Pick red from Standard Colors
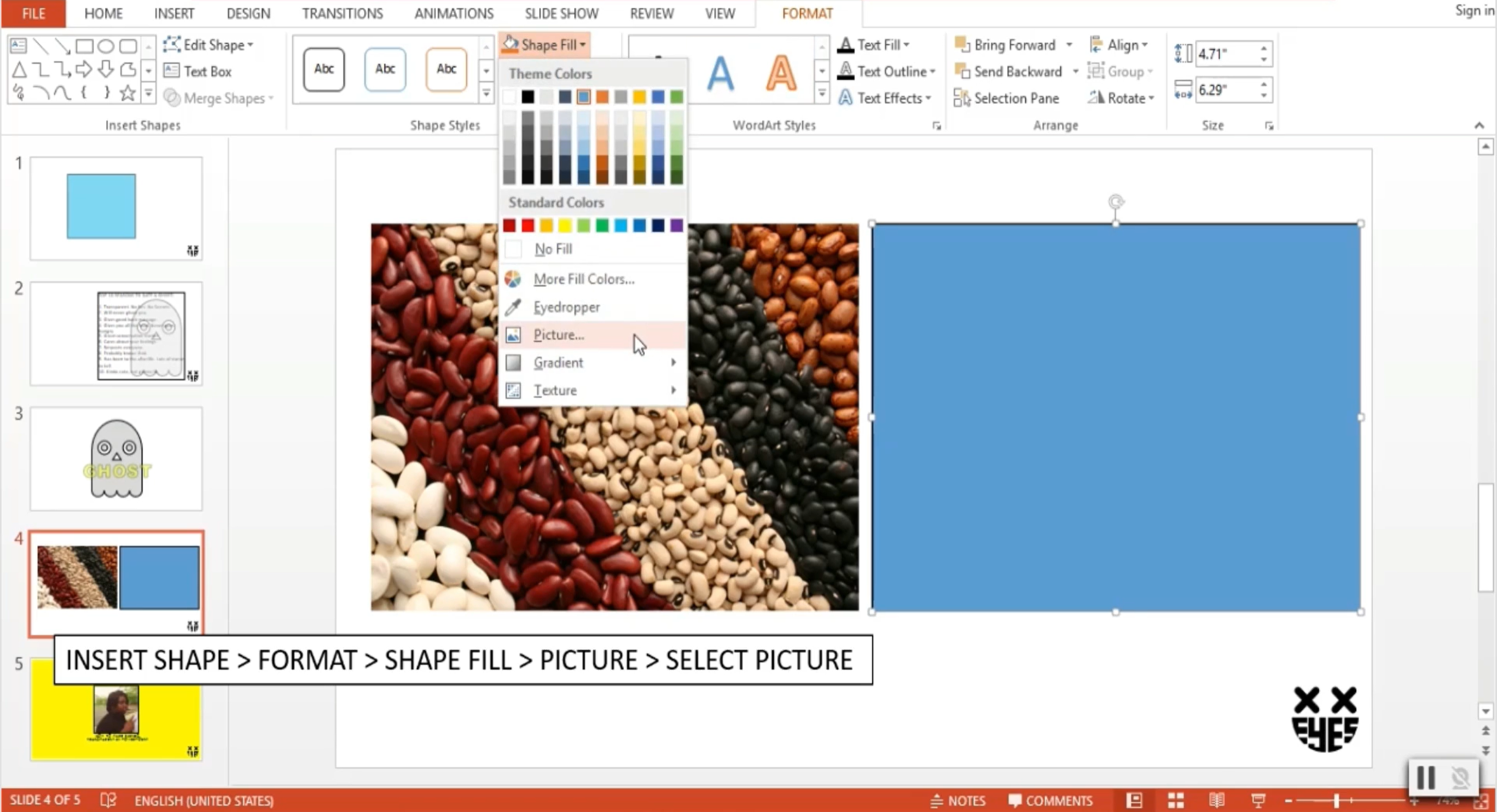Viewport: 1497px width, 812px height. tap(527, 225)
